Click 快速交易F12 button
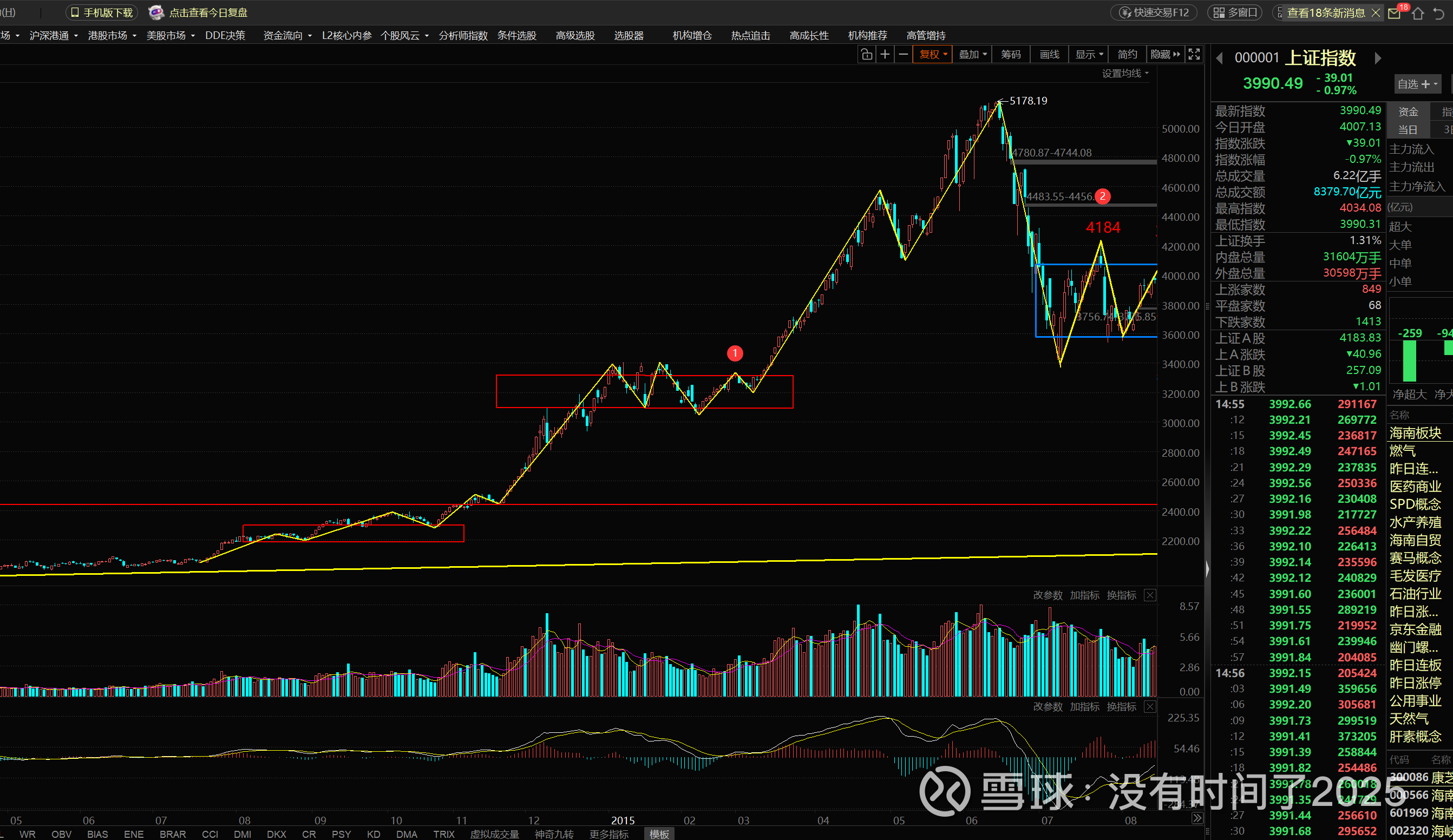The width and height of the screenshot is (1453, 840). 1154,12
